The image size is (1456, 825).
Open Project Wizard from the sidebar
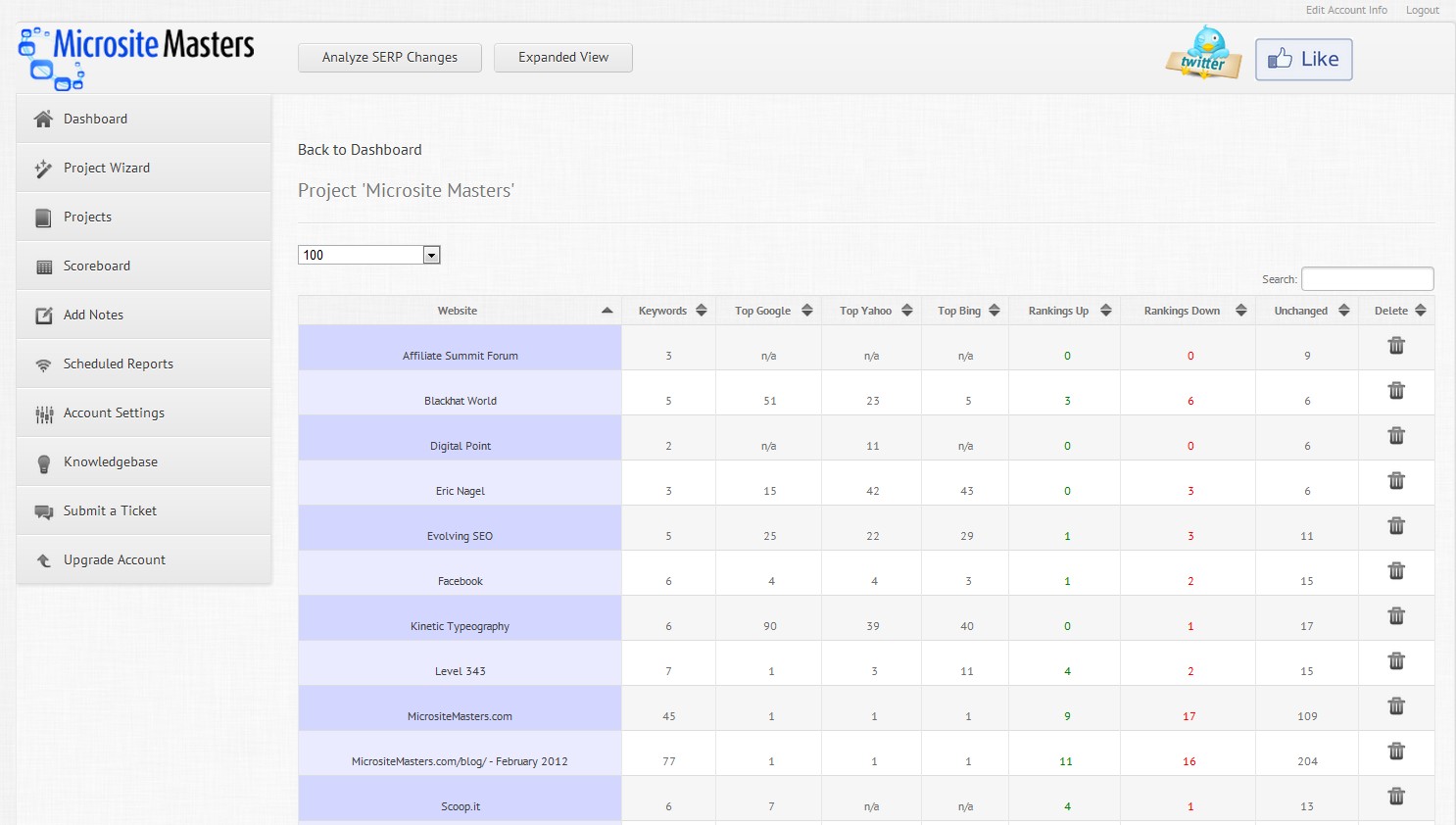click(x=144, y=168)
